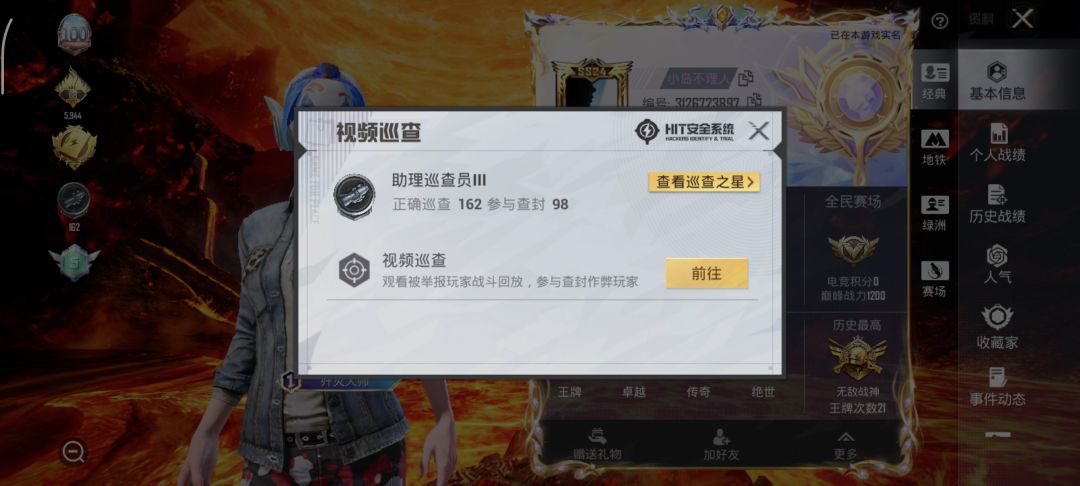This screenshot has width=1080, height=486.
Task: Click the help question mark icon
Action: point(939,21)
